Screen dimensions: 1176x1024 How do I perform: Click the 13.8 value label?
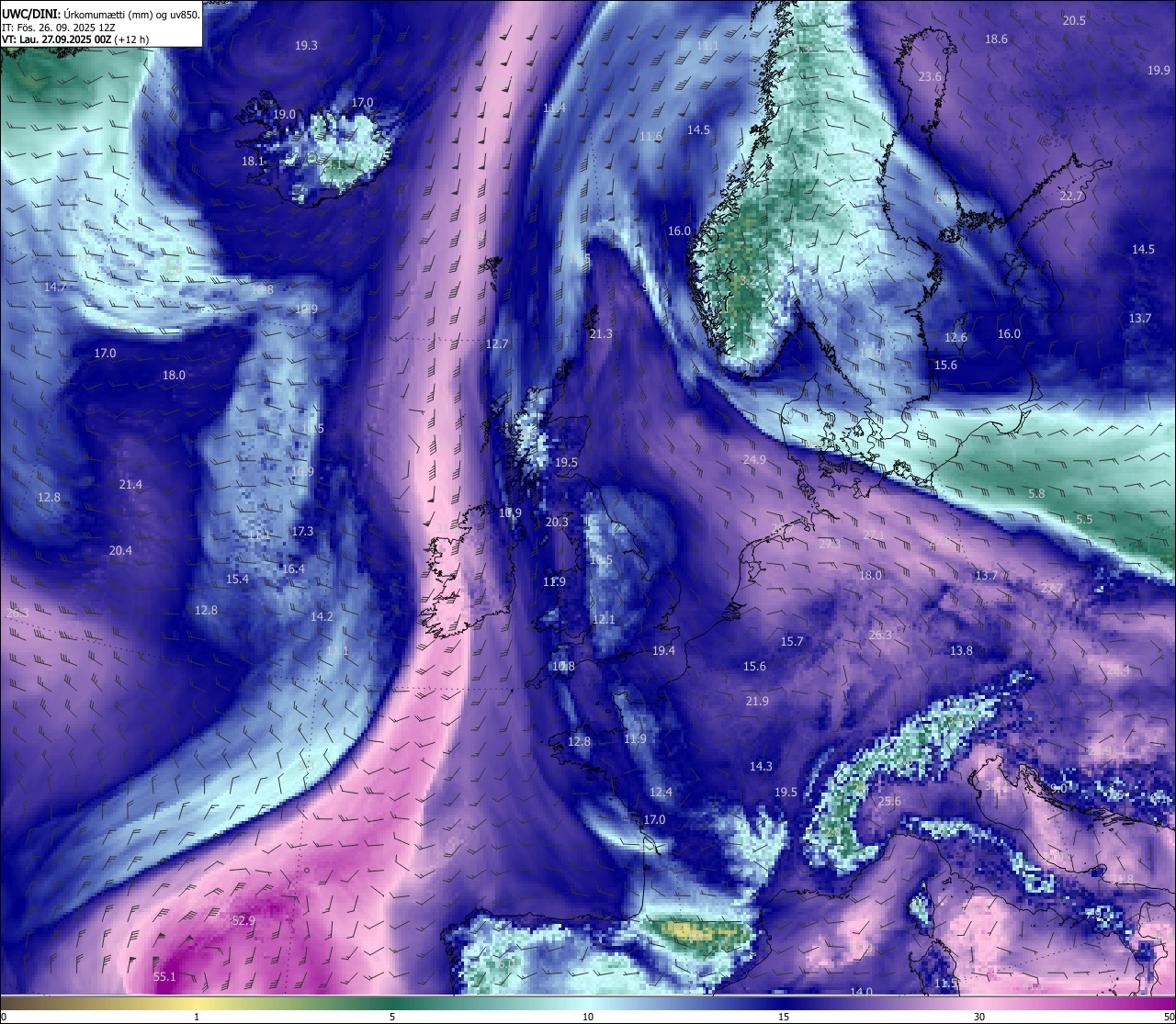pyautogui.click(x=961, y=651)
